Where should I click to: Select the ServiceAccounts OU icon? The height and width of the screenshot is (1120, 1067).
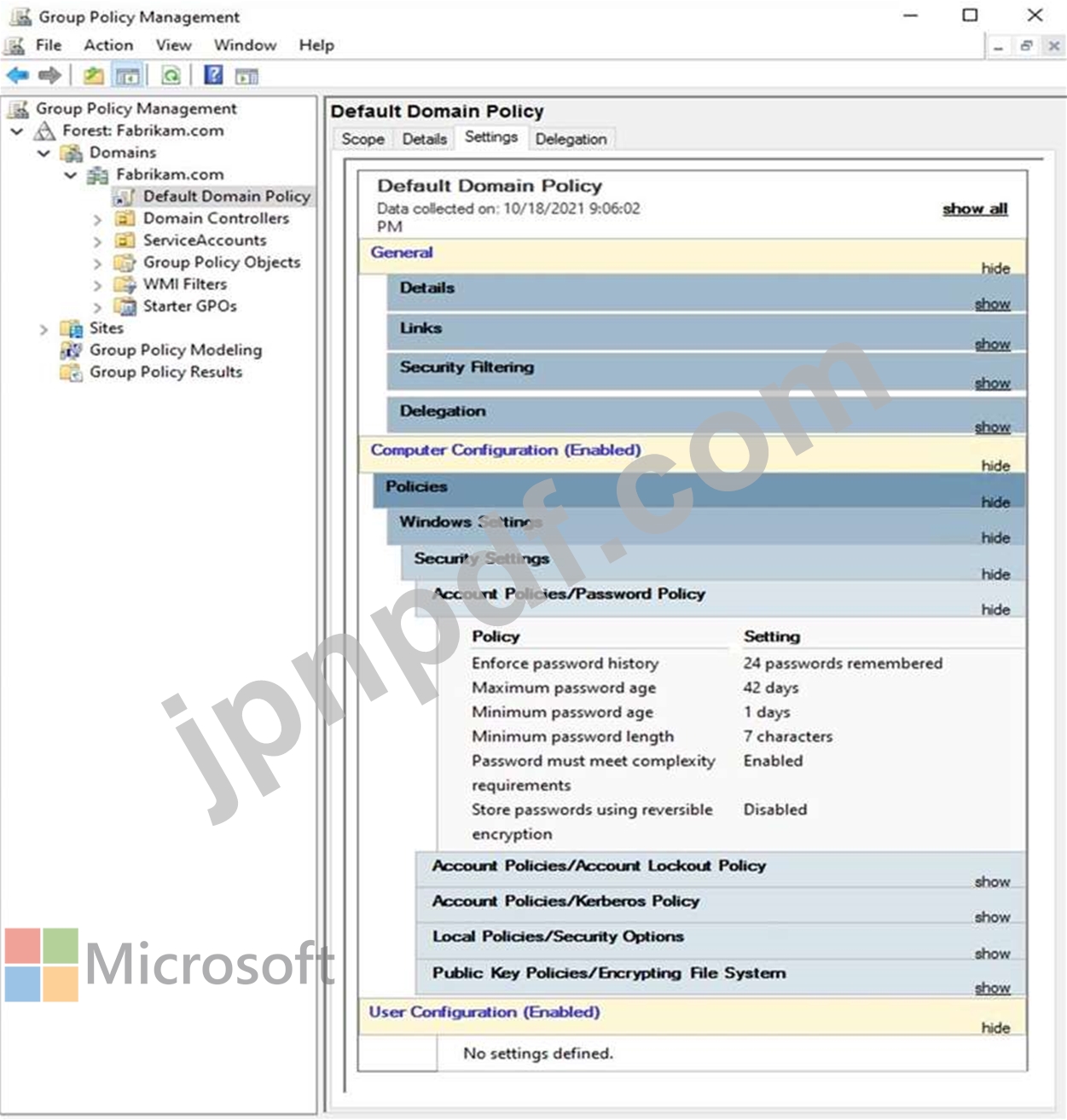(125, 241)
